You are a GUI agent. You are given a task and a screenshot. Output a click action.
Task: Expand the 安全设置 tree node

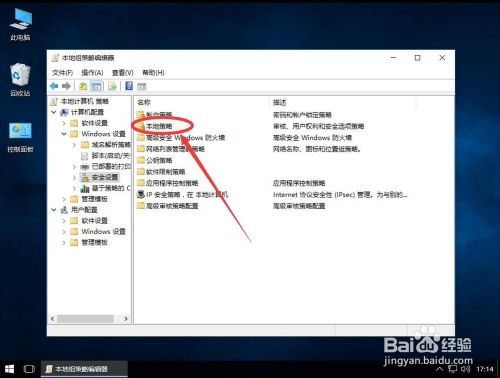(74, 177)
